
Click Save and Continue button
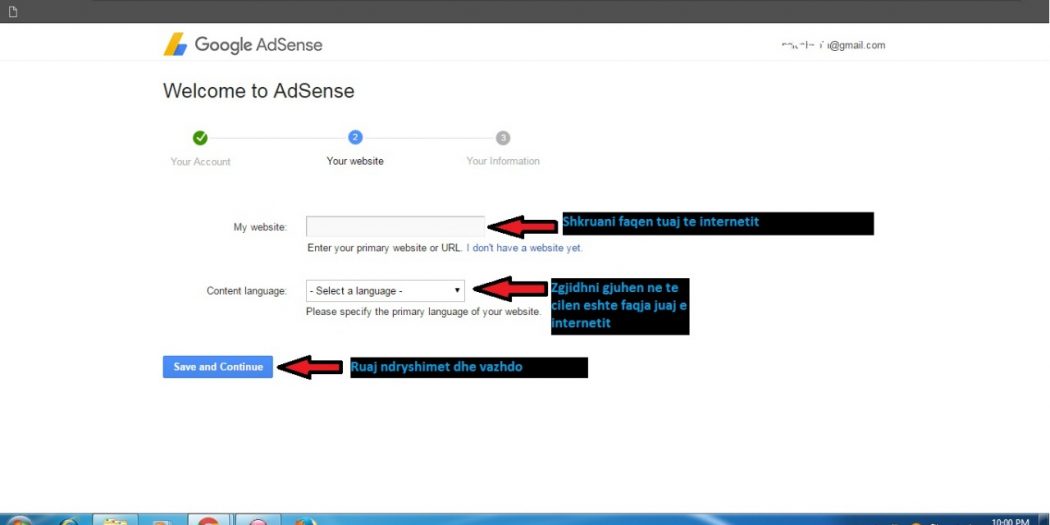(218, 367)
